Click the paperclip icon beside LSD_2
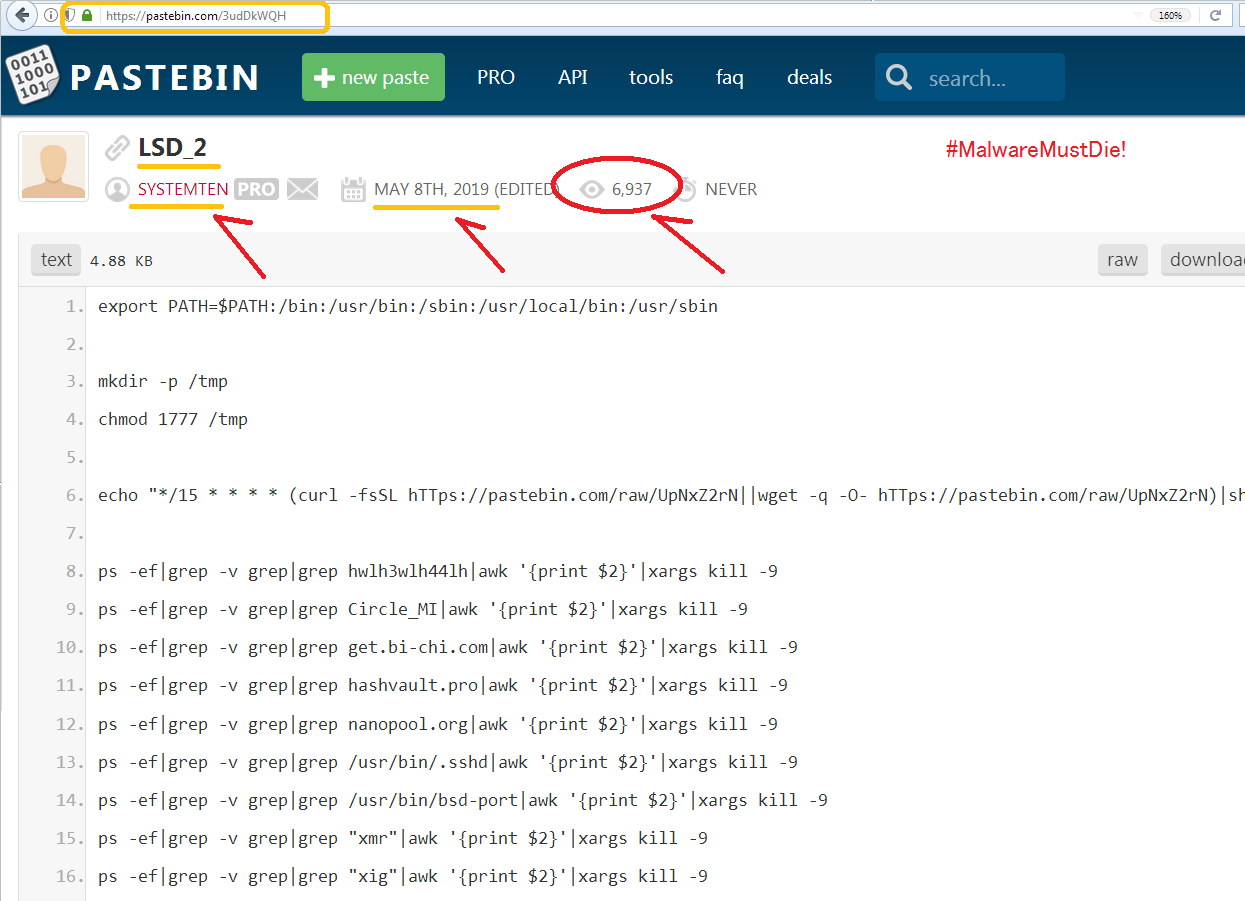Image resolution: width=1245 pixels, height=901 pixels. pyautogui.click(x=117, y=148)
